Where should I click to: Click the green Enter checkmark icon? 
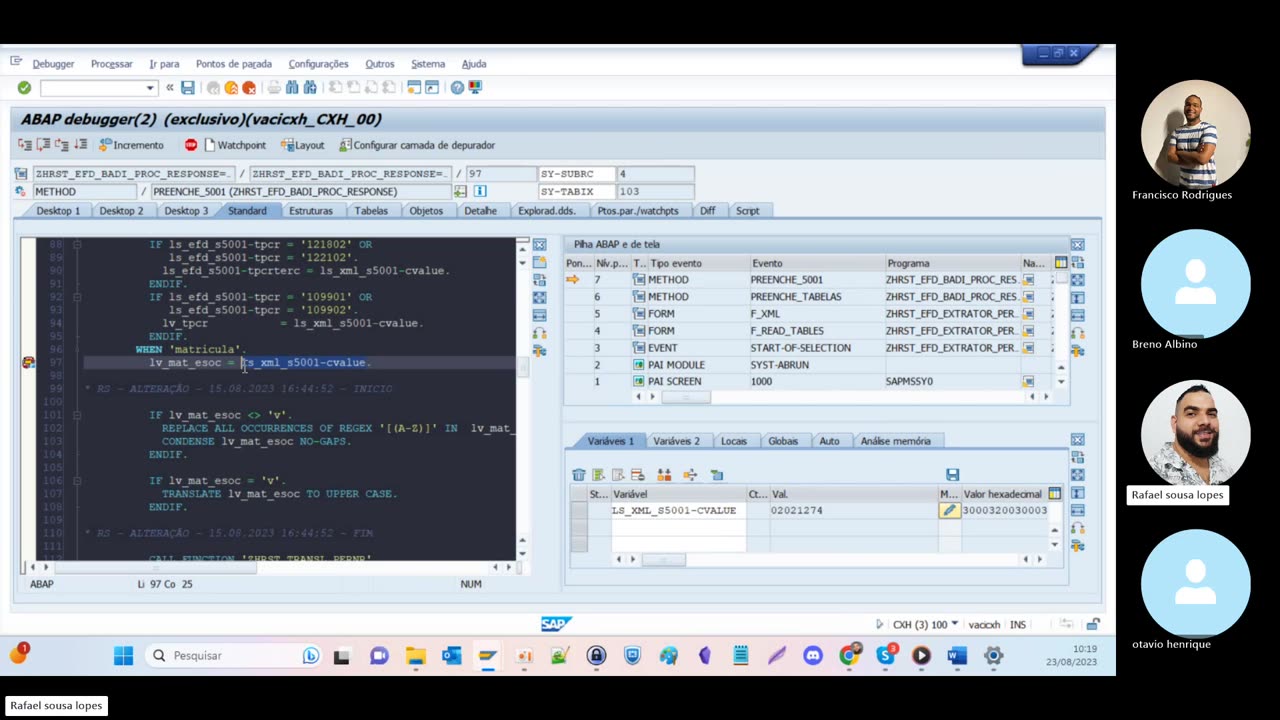[x=24, y=88]
